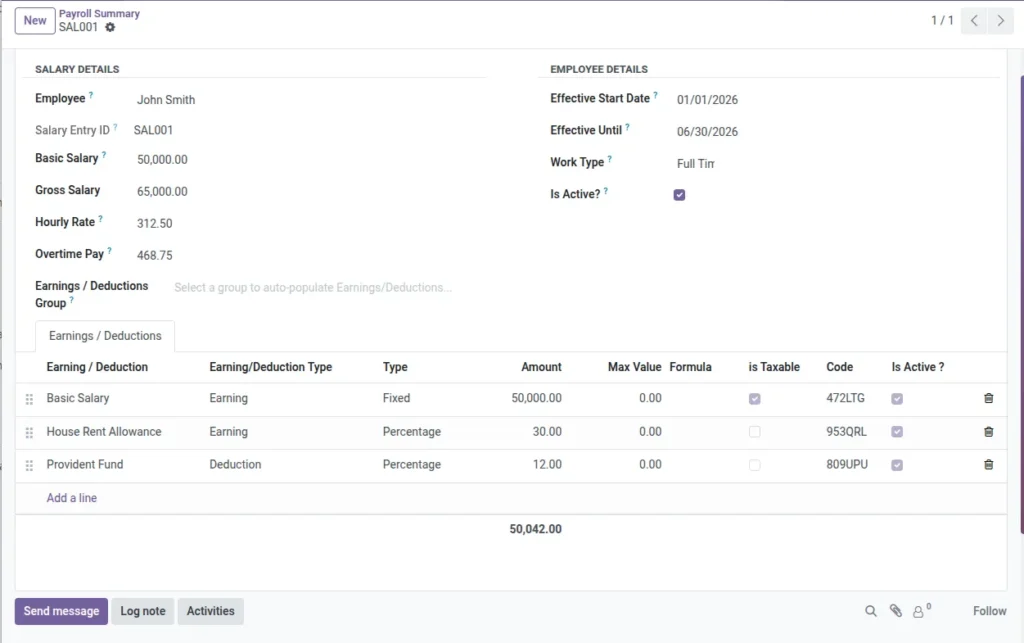Viewport: 1024px width, 643px height.
Task: Sort by Earning / Deduction column header
Action: pyautogui.click(x=97, y=367)
